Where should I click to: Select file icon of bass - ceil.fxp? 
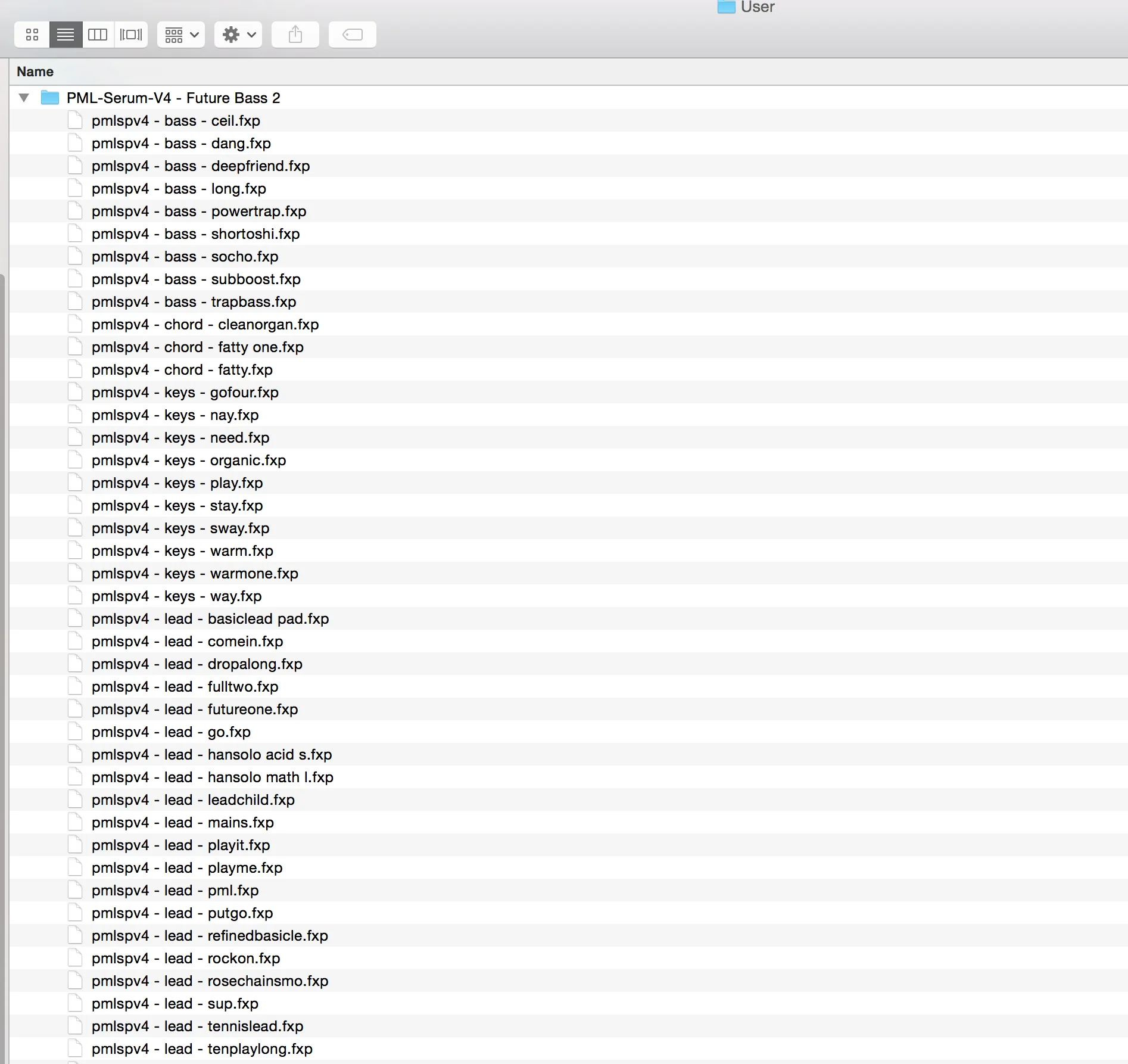click(x=75, y=120)
